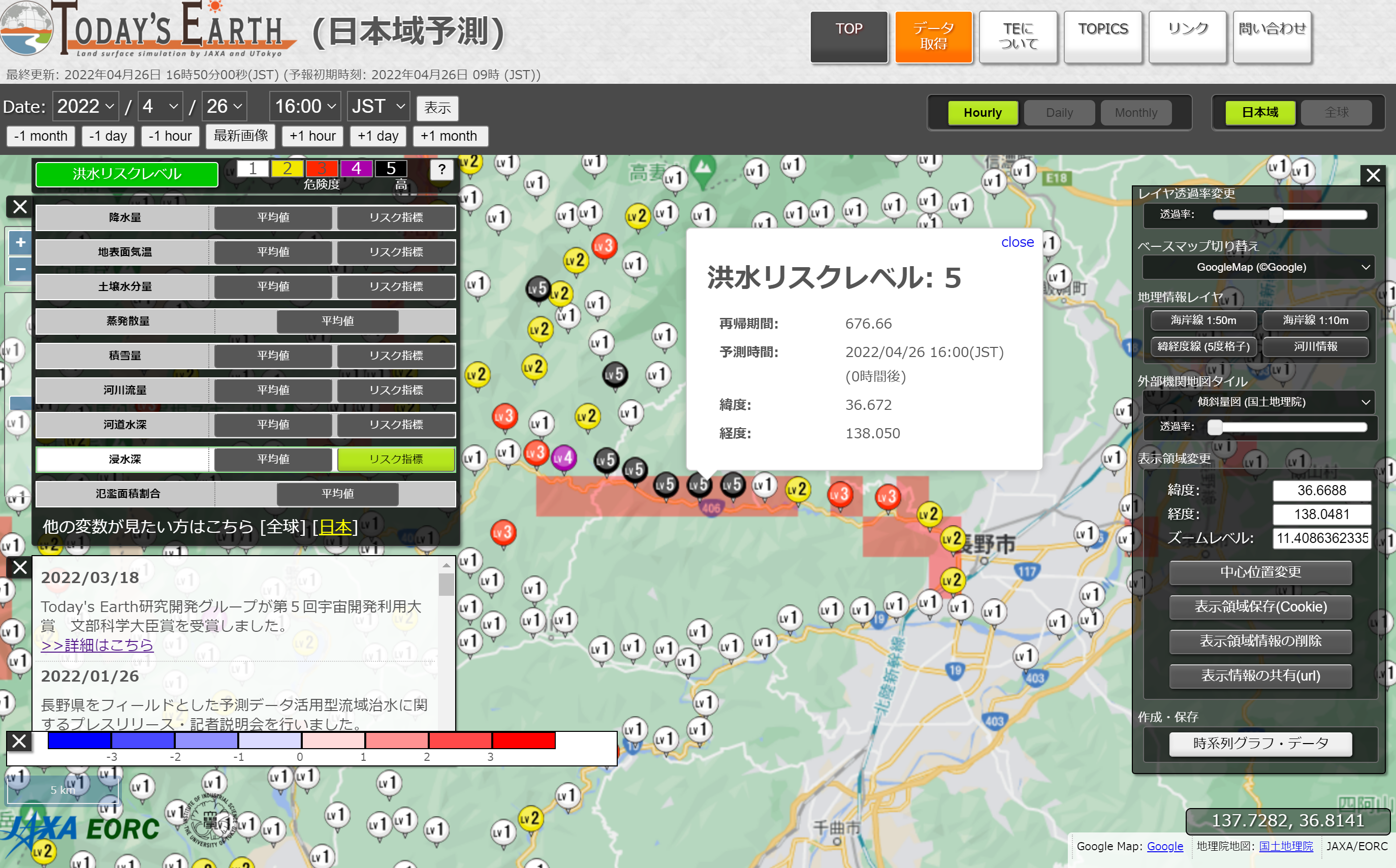This screenshot has height=868, width=1396.
Task: Open the GoogleMap basemap dropdown
Action: [1258, 267]
